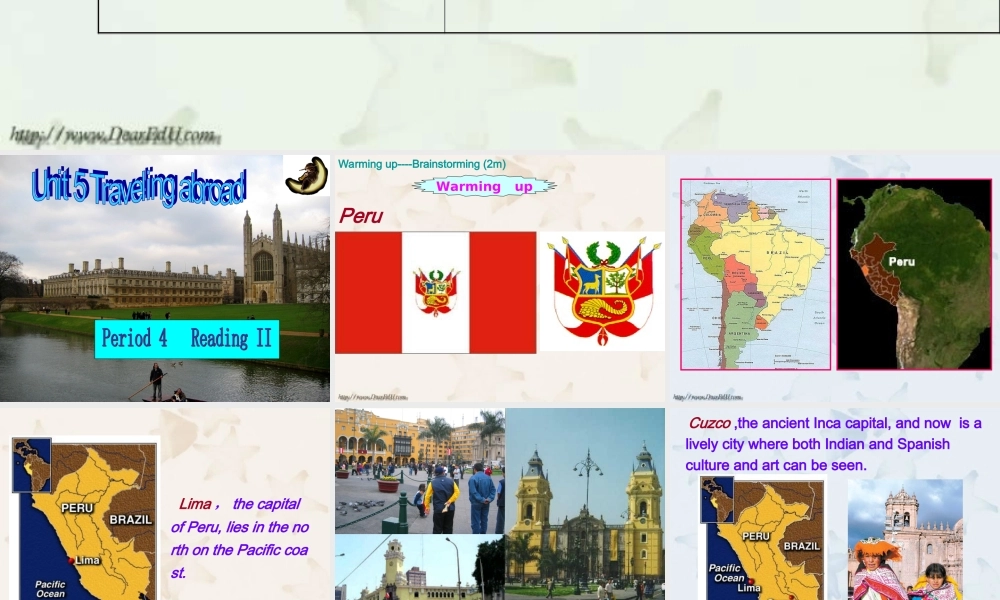1000x600 pixels.
Task: Select the Peru national flag image
Action: point(435,292)
